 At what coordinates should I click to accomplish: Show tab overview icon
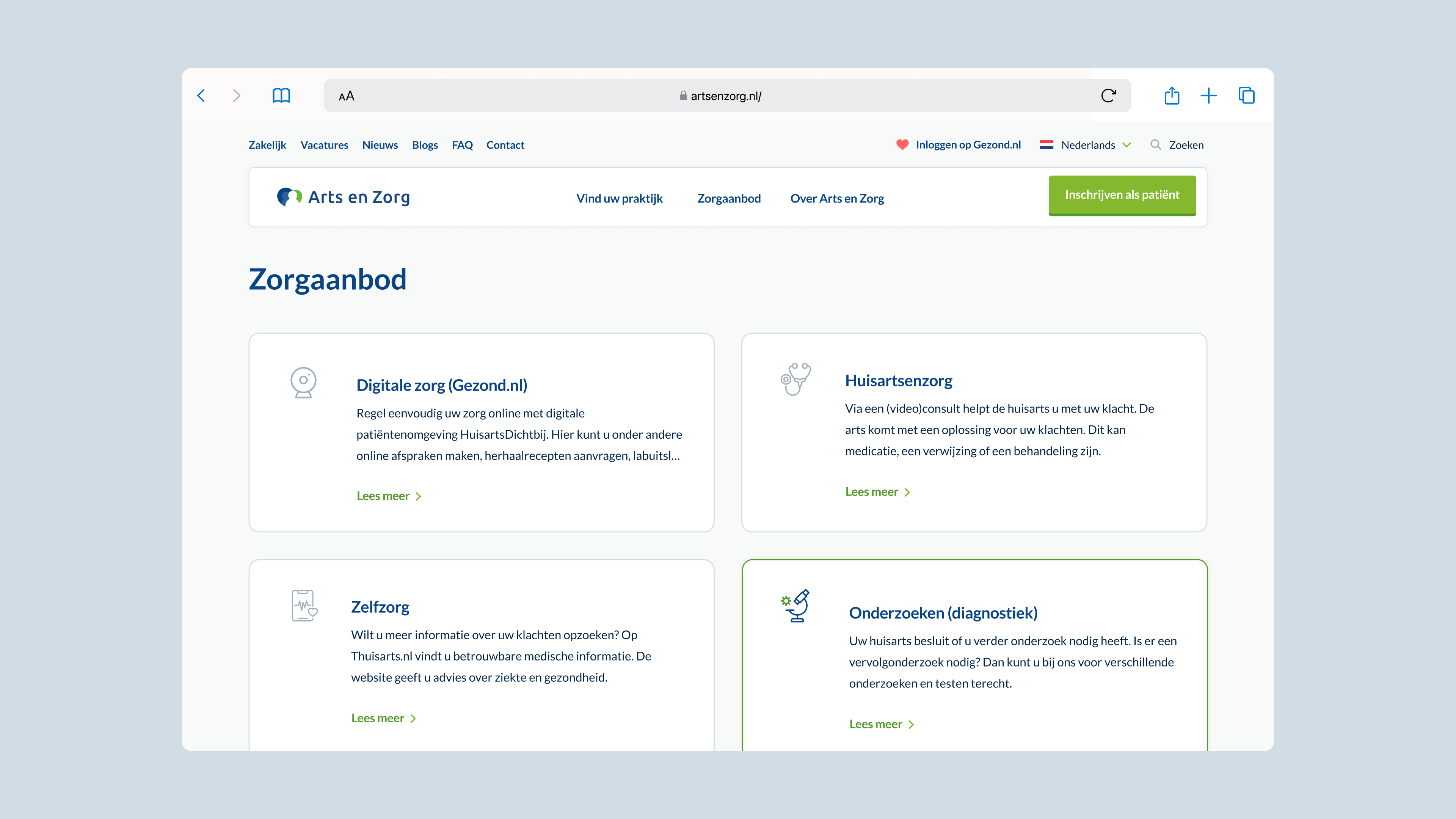[x=1246, y=96]
